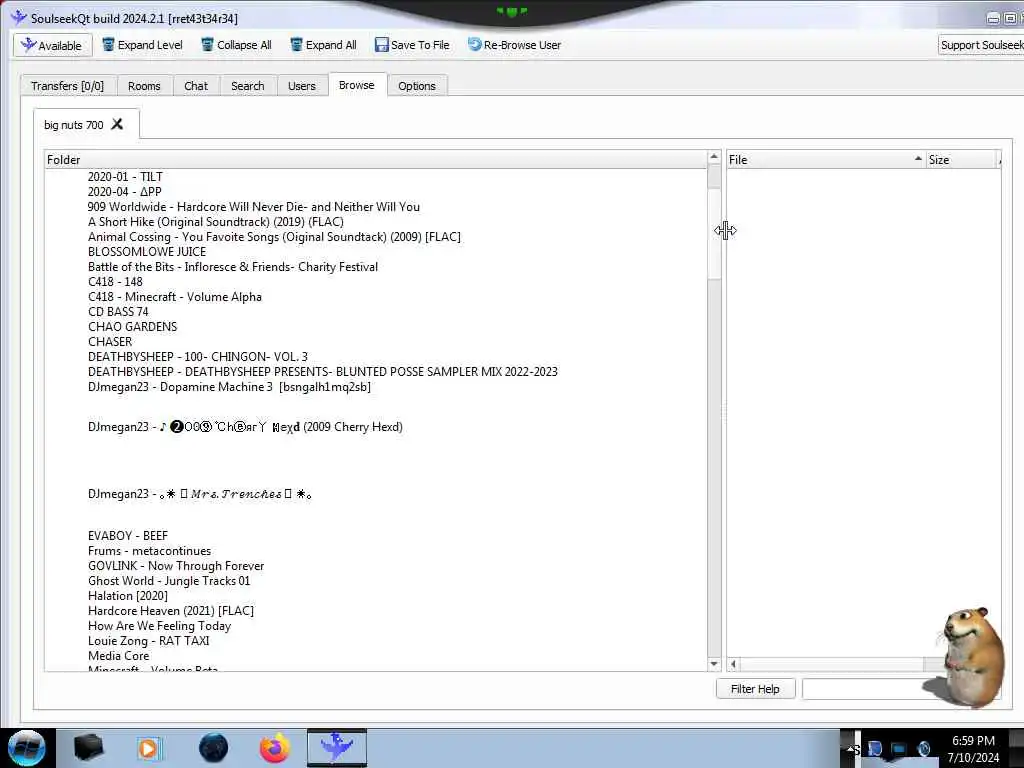1024x768 pixels.
Task: Click the folder list scroll-down arrow
Action: click(714, 664)
